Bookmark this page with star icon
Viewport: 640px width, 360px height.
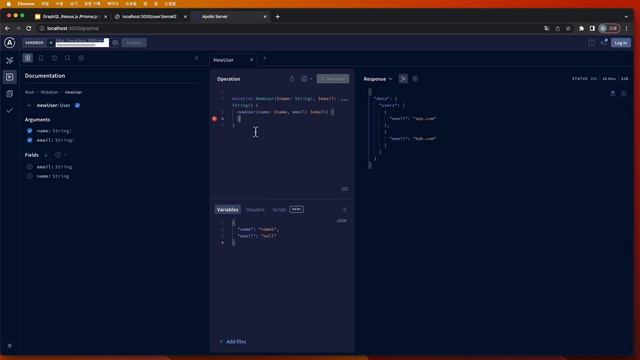[568, 29]
